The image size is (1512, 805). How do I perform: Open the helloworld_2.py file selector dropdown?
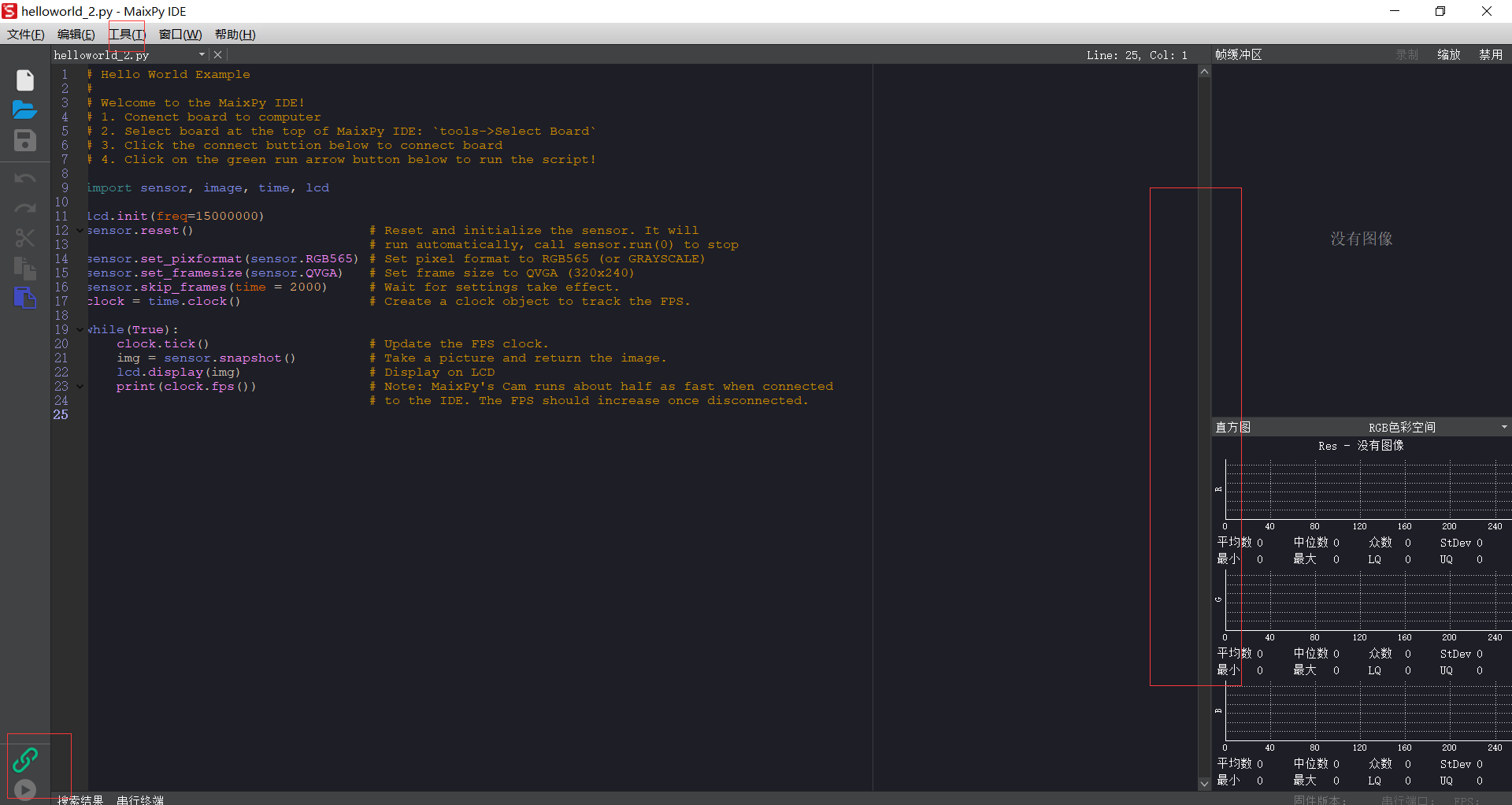tap(202, 55)
